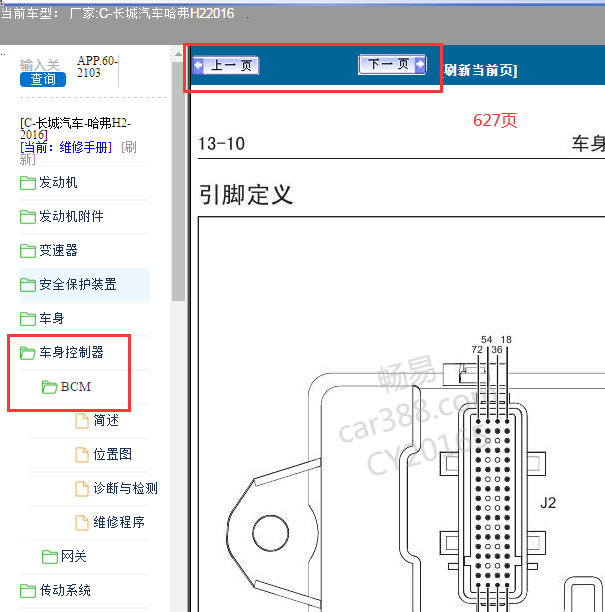Go to previous page with 上一页 button

[x=226, y=65]
